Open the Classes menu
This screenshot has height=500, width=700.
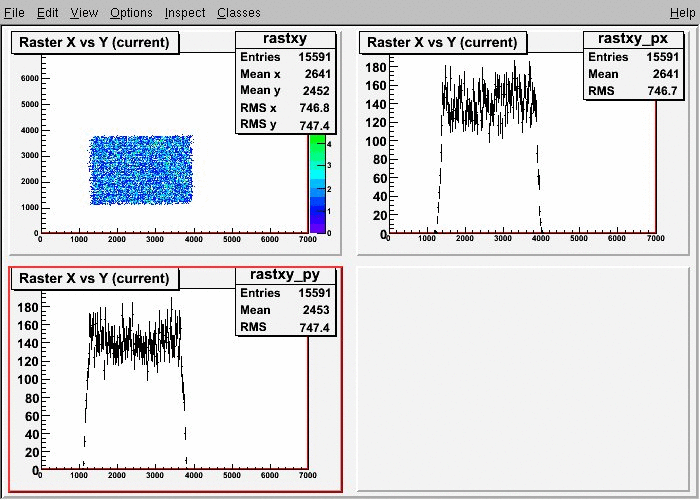click(239, 12)
